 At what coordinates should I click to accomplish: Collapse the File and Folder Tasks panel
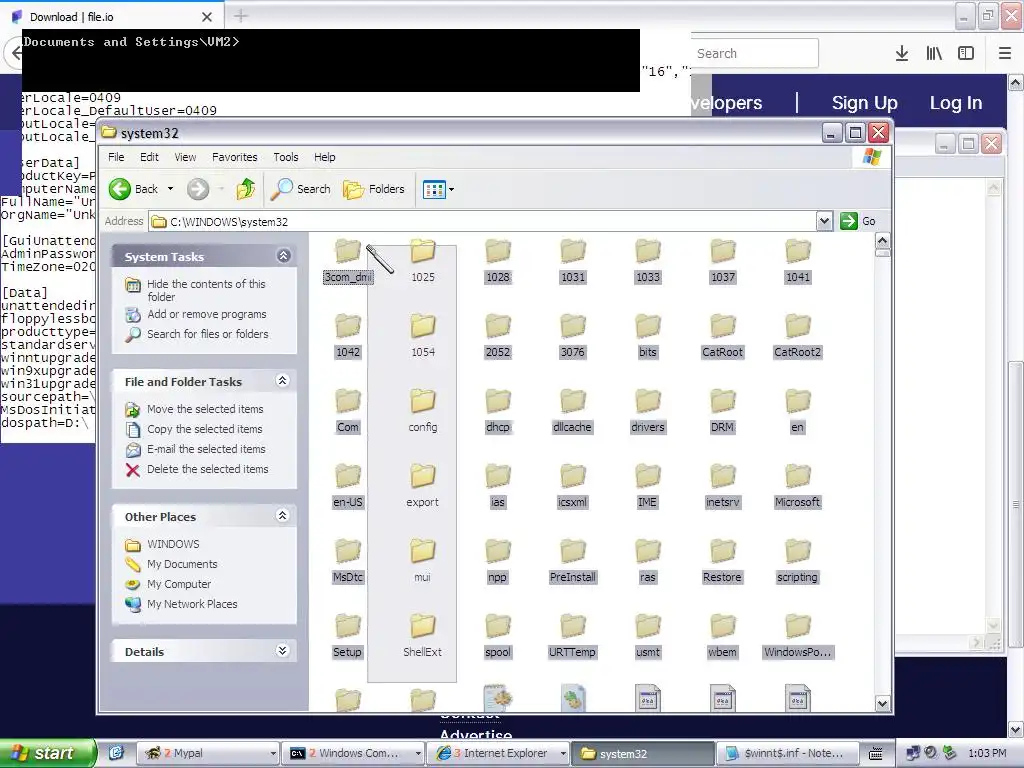pos(283,381)
